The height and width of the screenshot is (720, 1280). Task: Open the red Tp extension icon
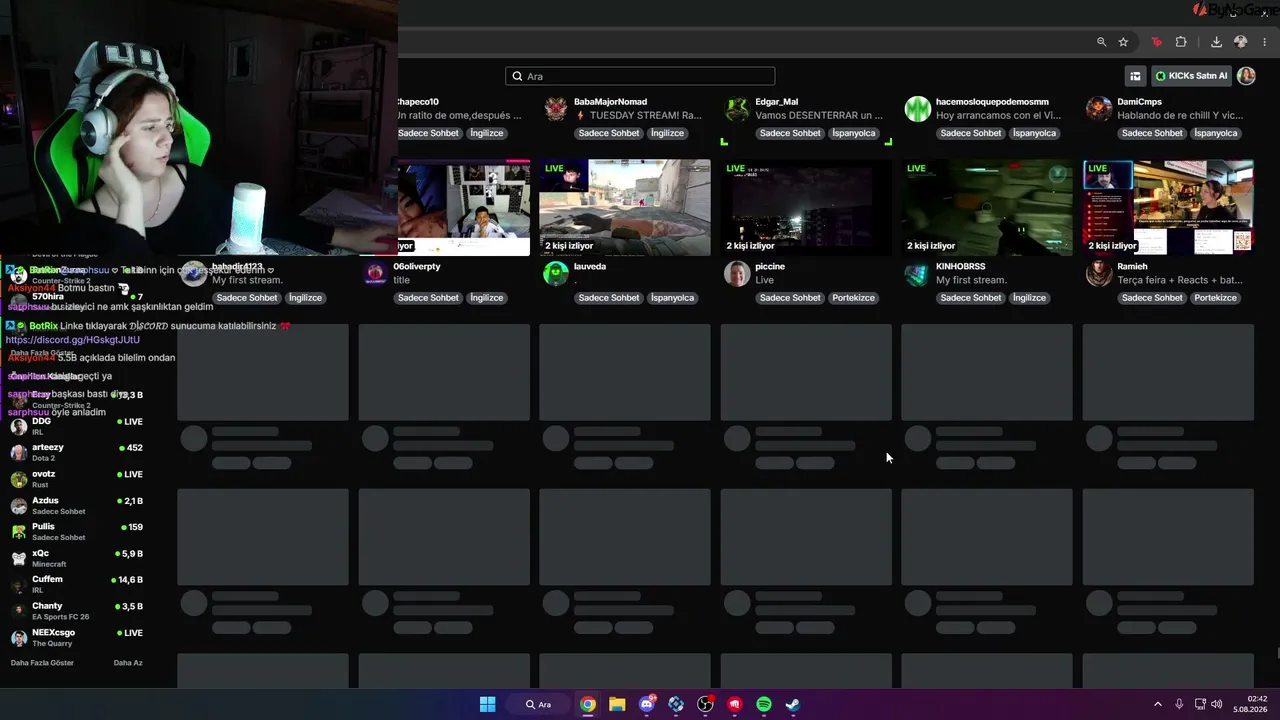[x=1157, y=42]
